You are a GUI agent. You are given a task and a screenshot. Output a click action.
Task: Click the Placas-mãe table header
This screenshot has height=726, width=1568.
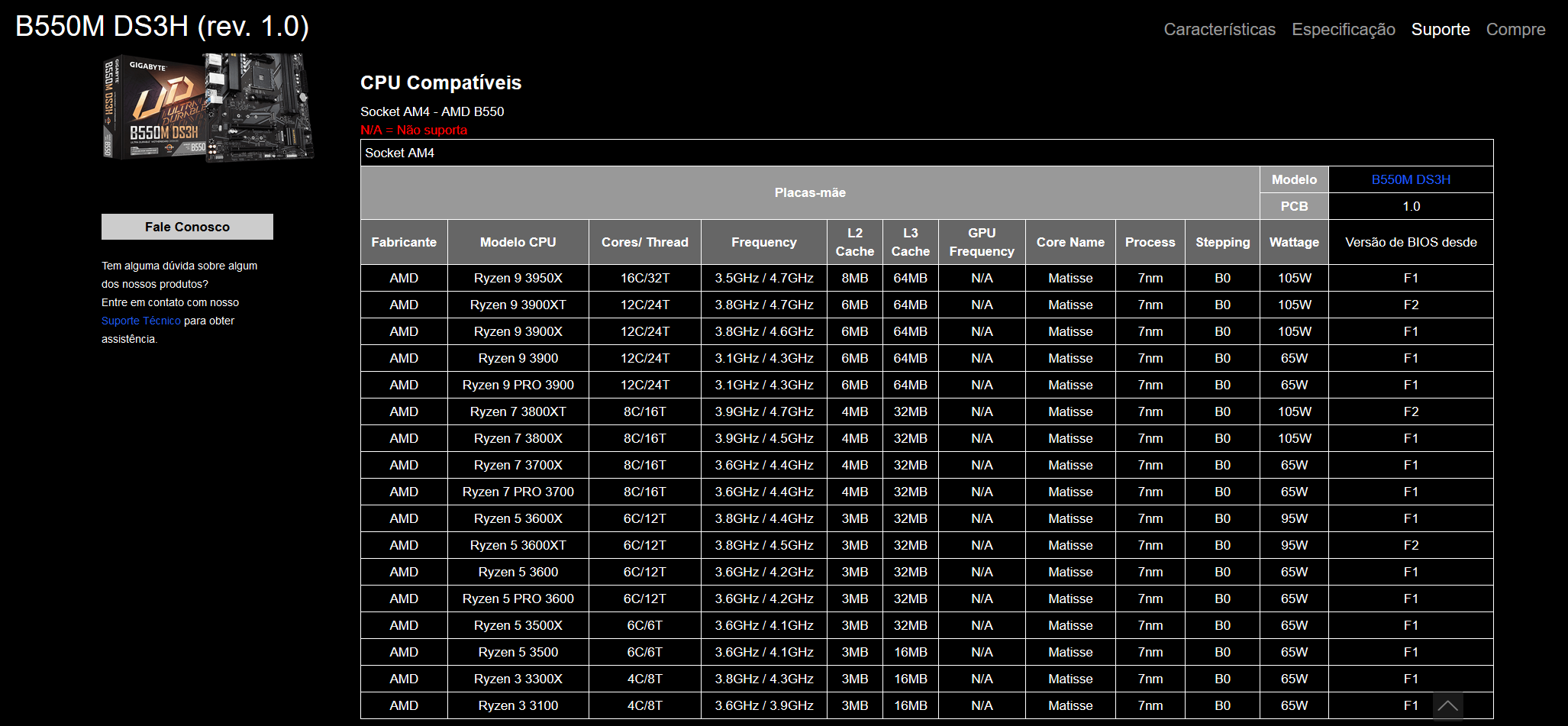click(x=809, y=192)
